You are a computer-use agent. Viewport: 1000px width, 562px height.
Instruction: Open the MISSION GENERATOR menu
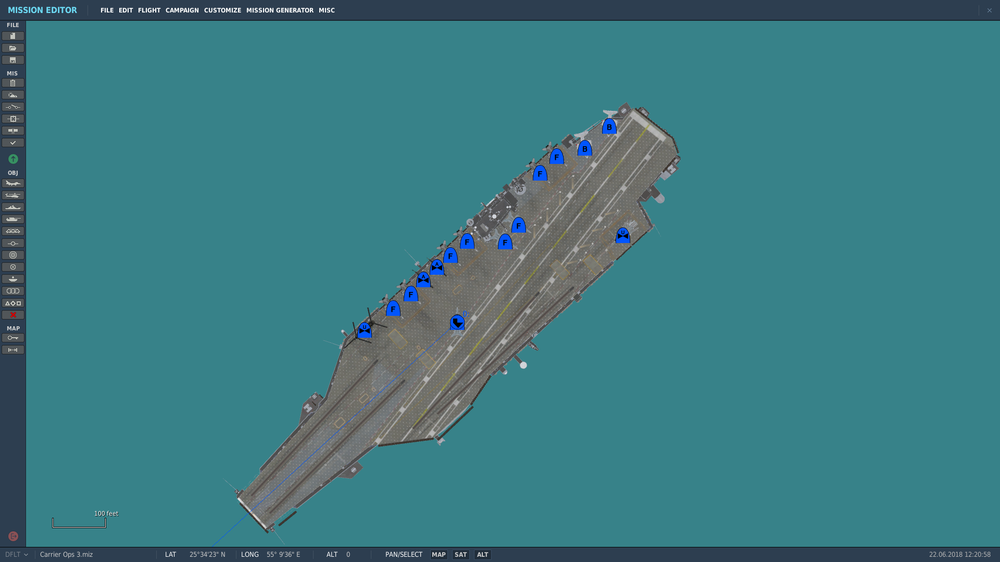(x=280, y=10)
